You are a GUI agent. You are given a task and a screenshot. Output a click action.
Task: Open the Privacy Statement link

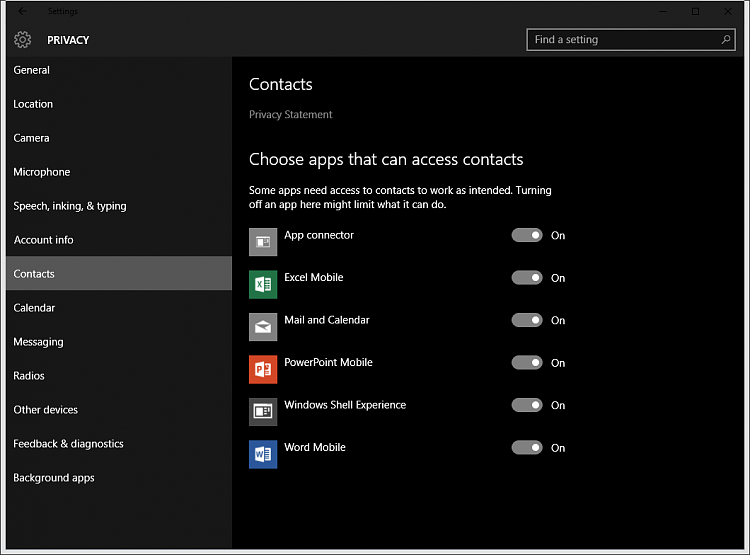point(290,114)
